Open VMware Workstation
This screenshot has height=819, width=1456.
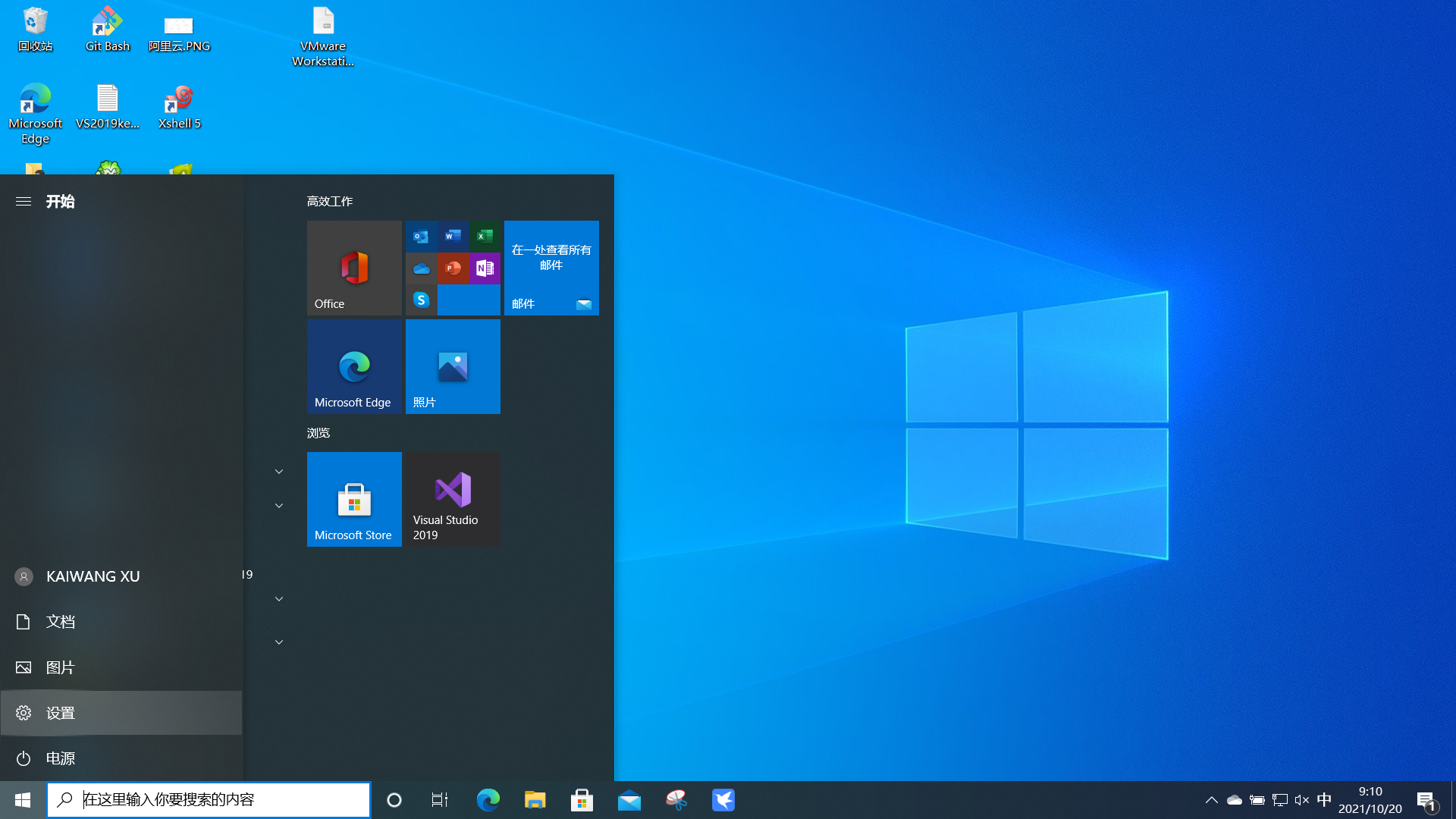coord(322,34)
